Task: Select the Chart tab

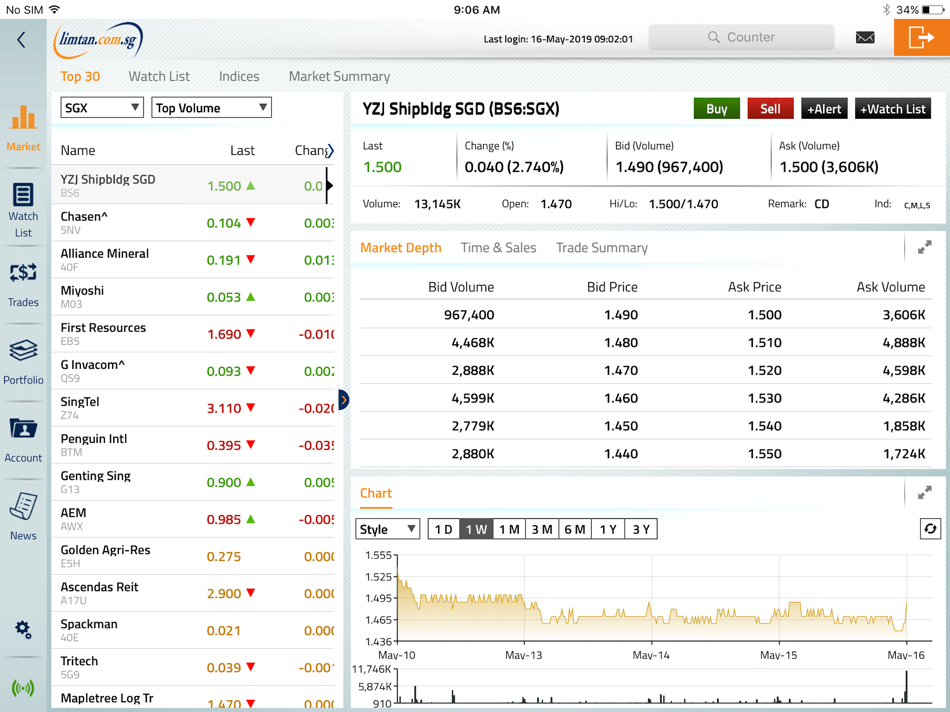Action: click(376, 493)
